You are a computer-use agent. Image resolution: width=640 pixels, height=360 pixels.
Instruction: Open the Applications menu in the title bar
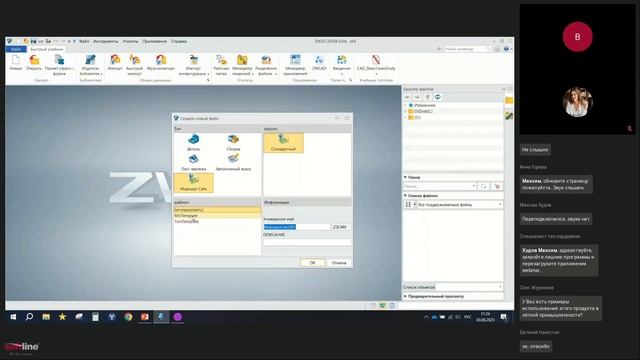point(155,41)
